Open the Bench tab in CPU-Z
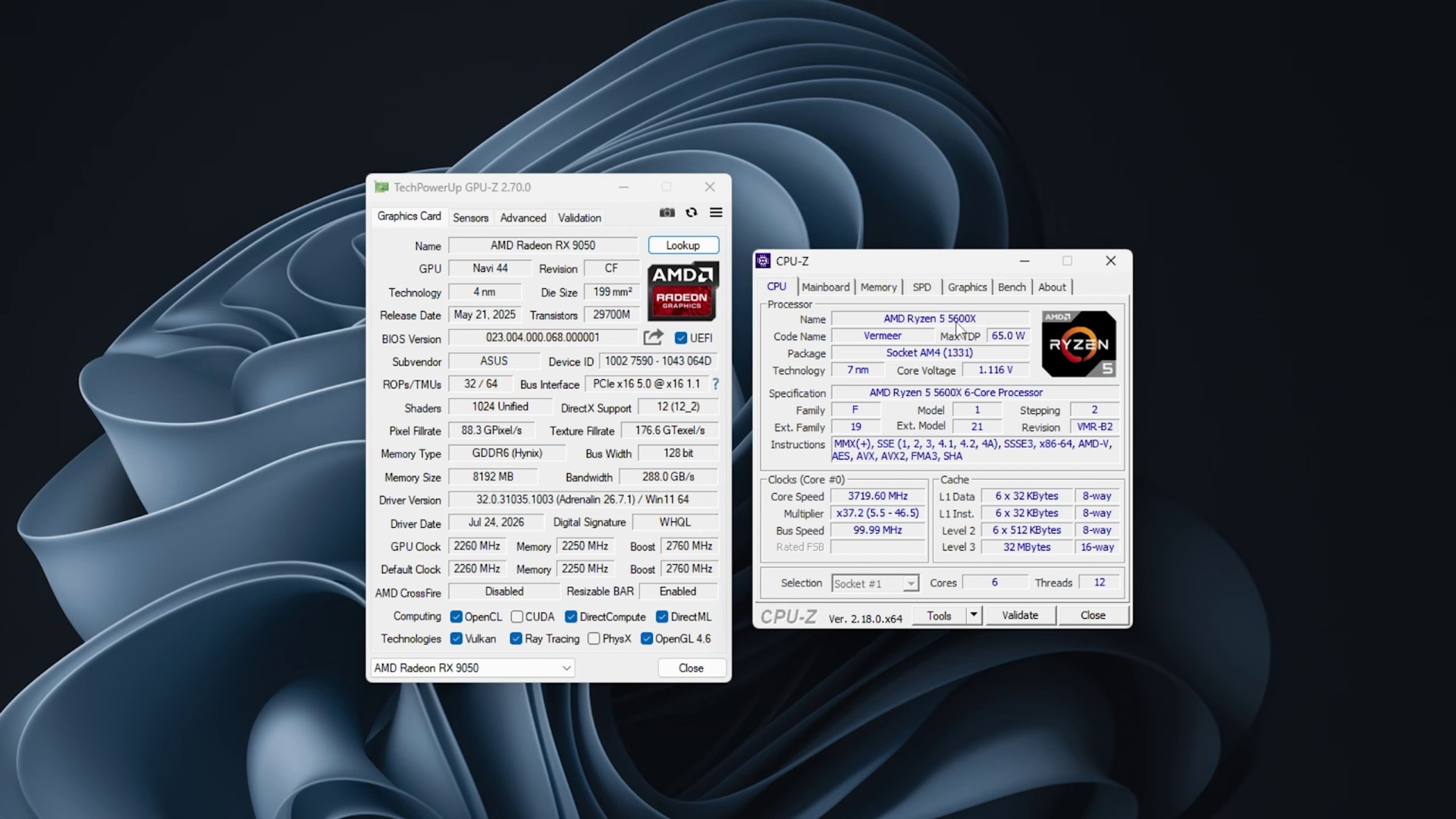This screenshot has height=819, width=1456. click(1012, 287)
